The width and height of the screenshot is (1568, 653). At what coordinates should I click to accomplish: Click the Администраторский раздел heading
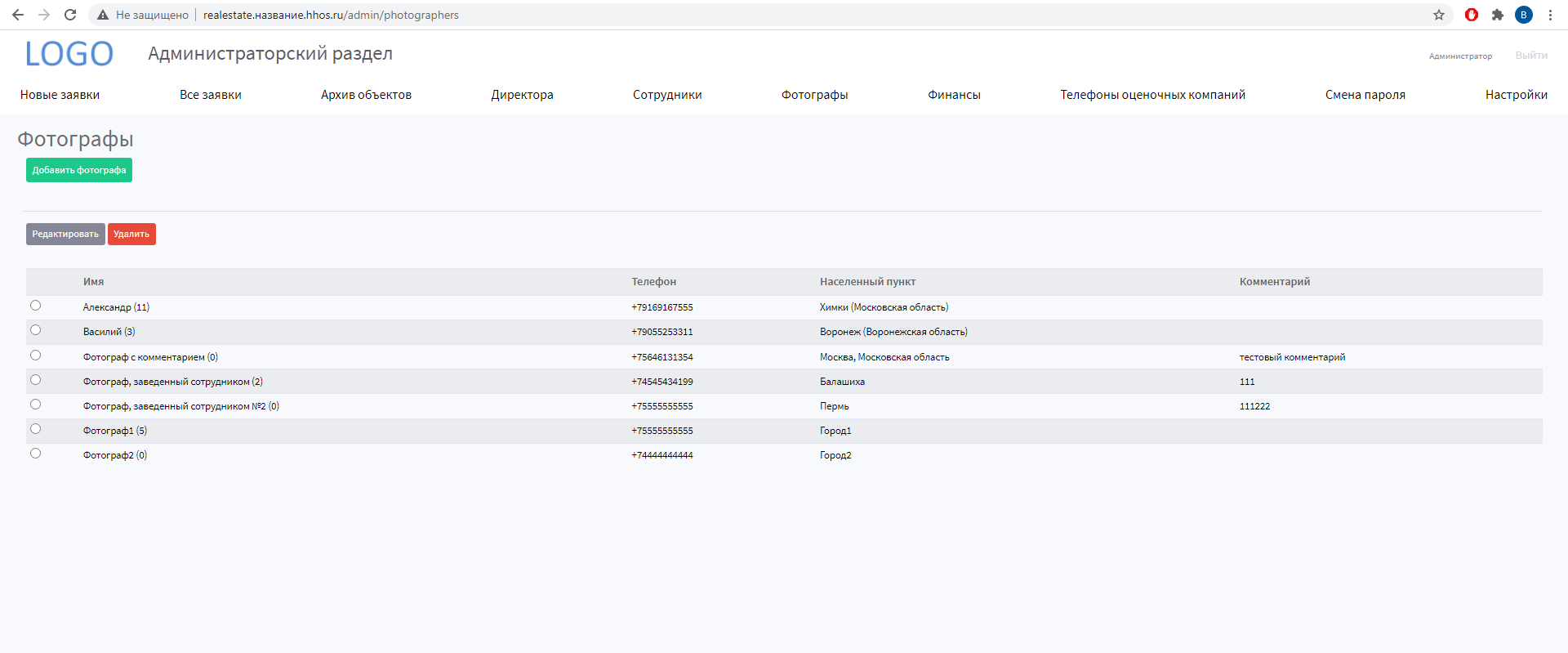pos(270,54)
